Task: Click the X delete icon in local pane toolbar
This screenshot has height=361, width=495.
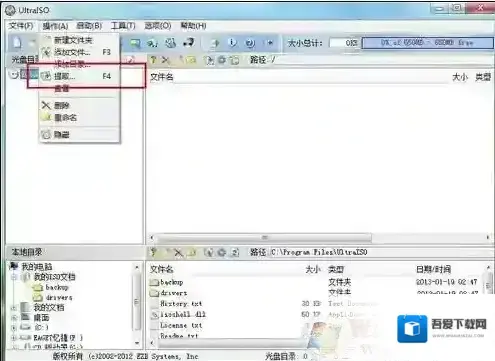Action: pos(179,253)
